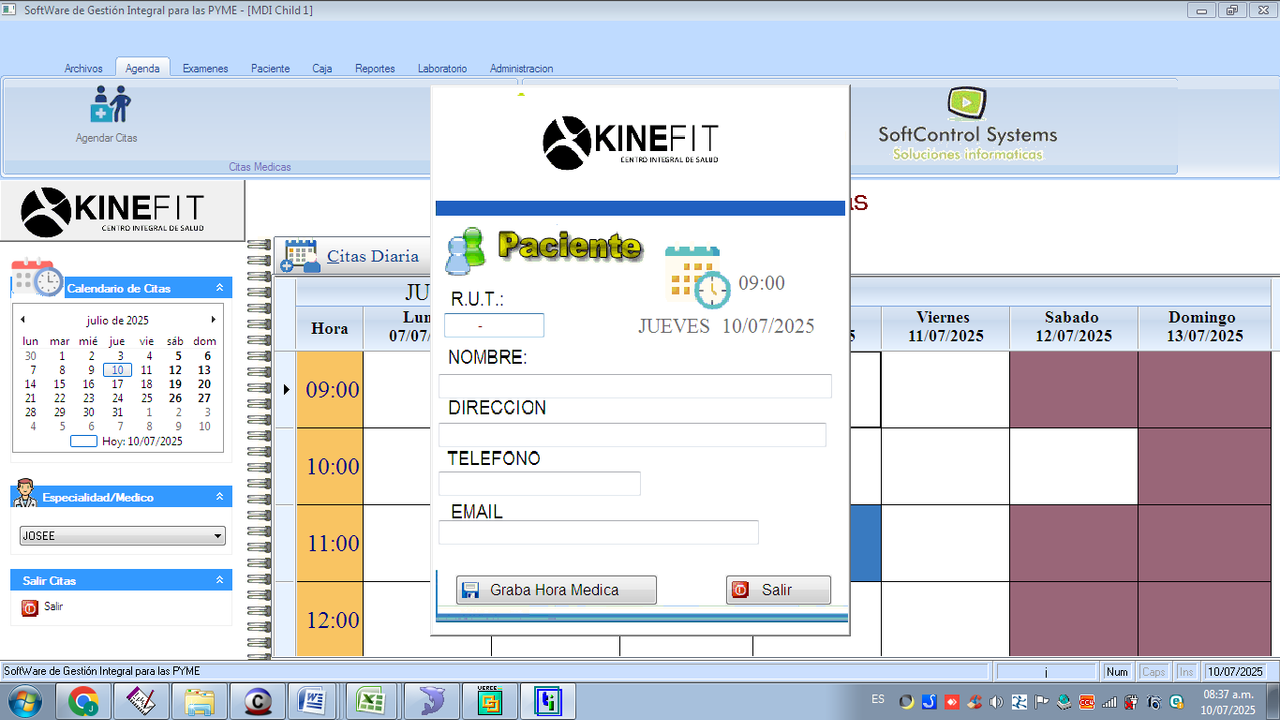The image size is (1280, 720).
Task: Open the Examenes tab
Action: [205, 68]
